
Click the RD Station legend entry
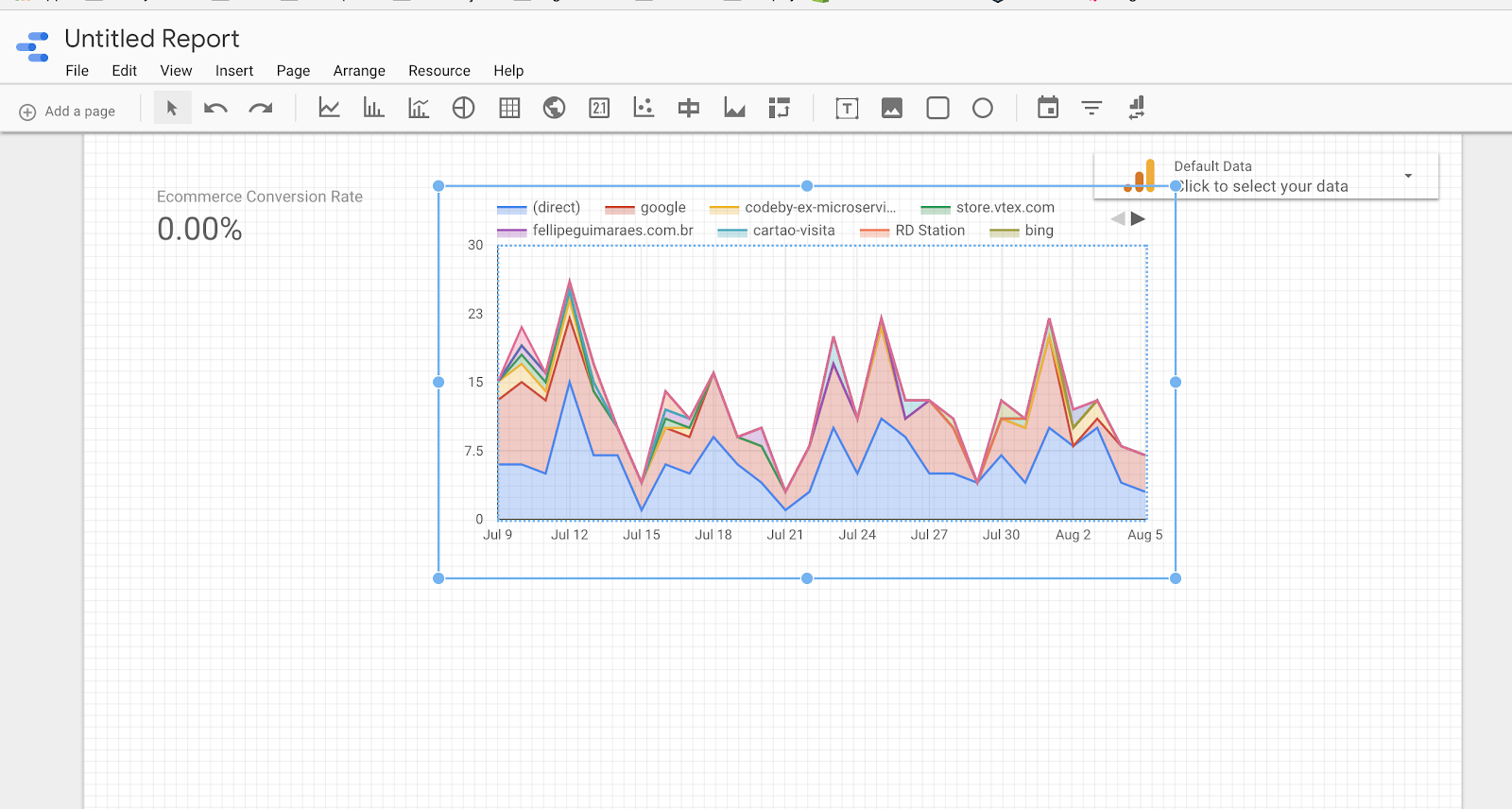[913, 230]
